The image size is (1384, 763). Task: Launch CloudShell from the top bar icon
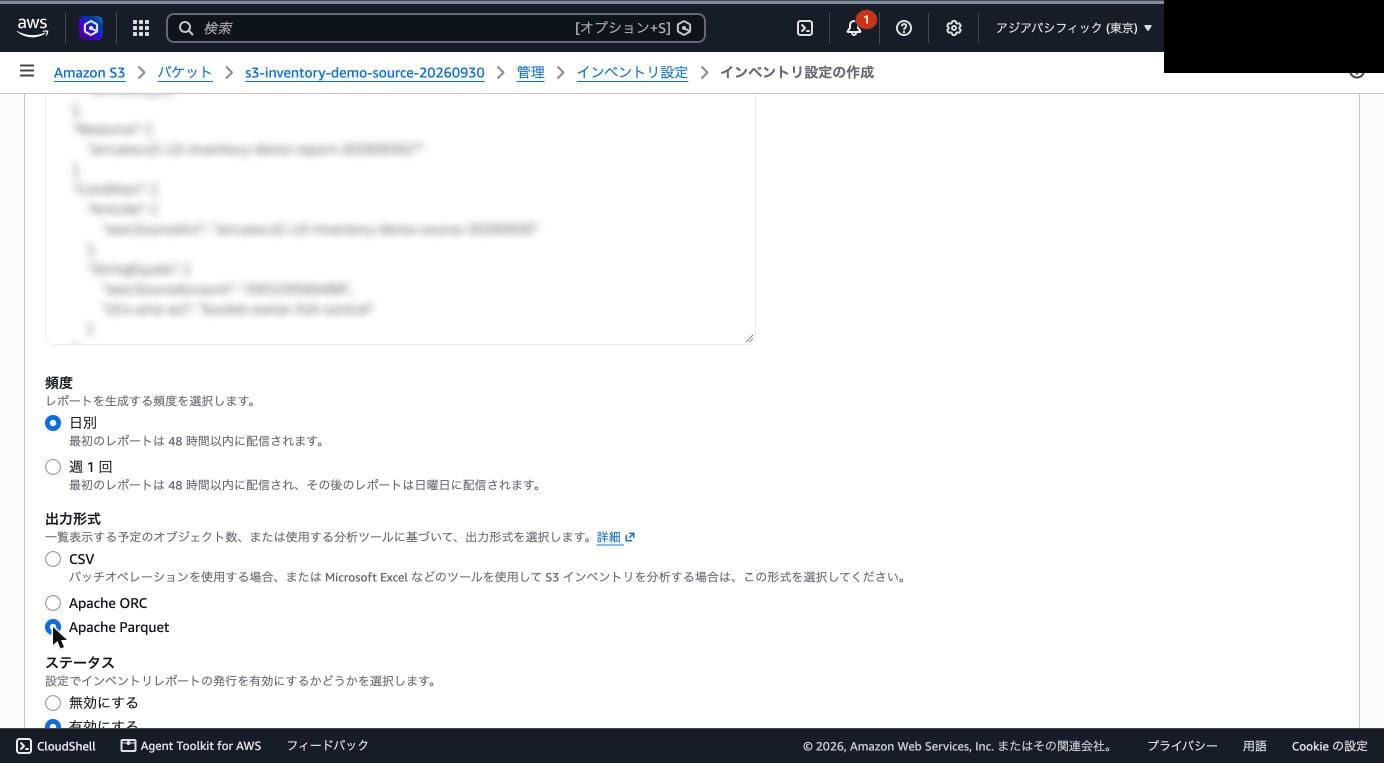805,28
